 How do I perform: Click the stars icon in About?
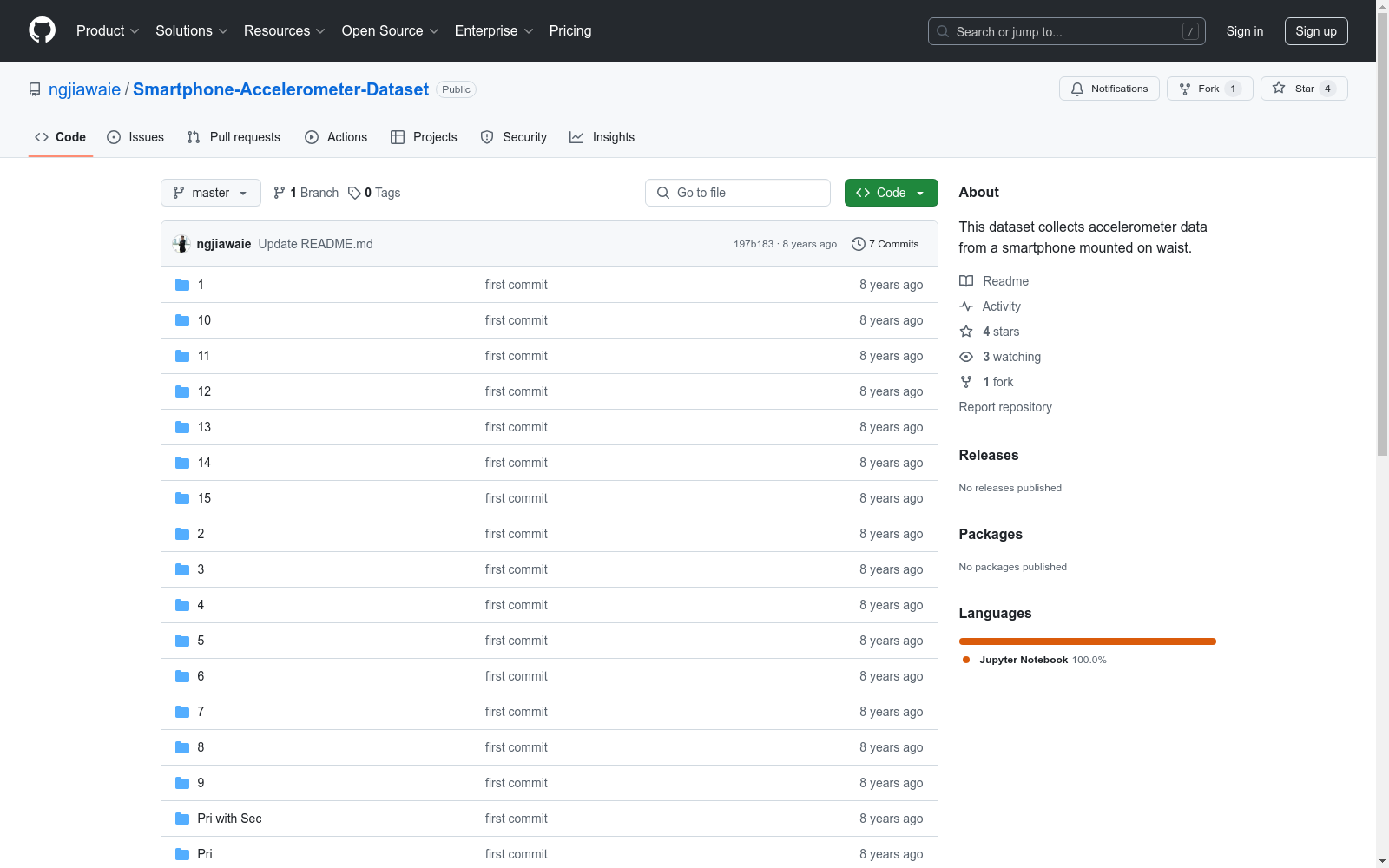pyautogui.click(x=966, y=332)
